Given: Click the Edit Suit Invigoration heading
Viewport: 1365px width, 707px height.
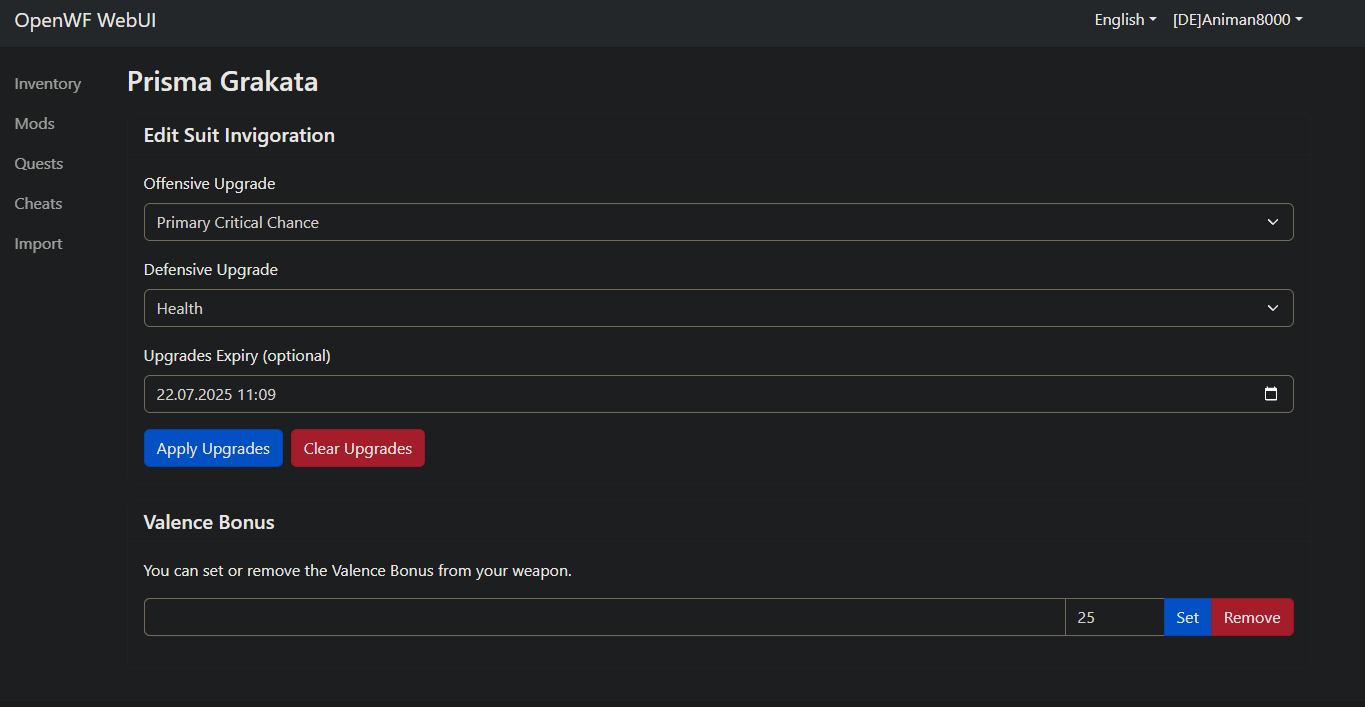Looking at the screenshot, I should tap(239, 135).
